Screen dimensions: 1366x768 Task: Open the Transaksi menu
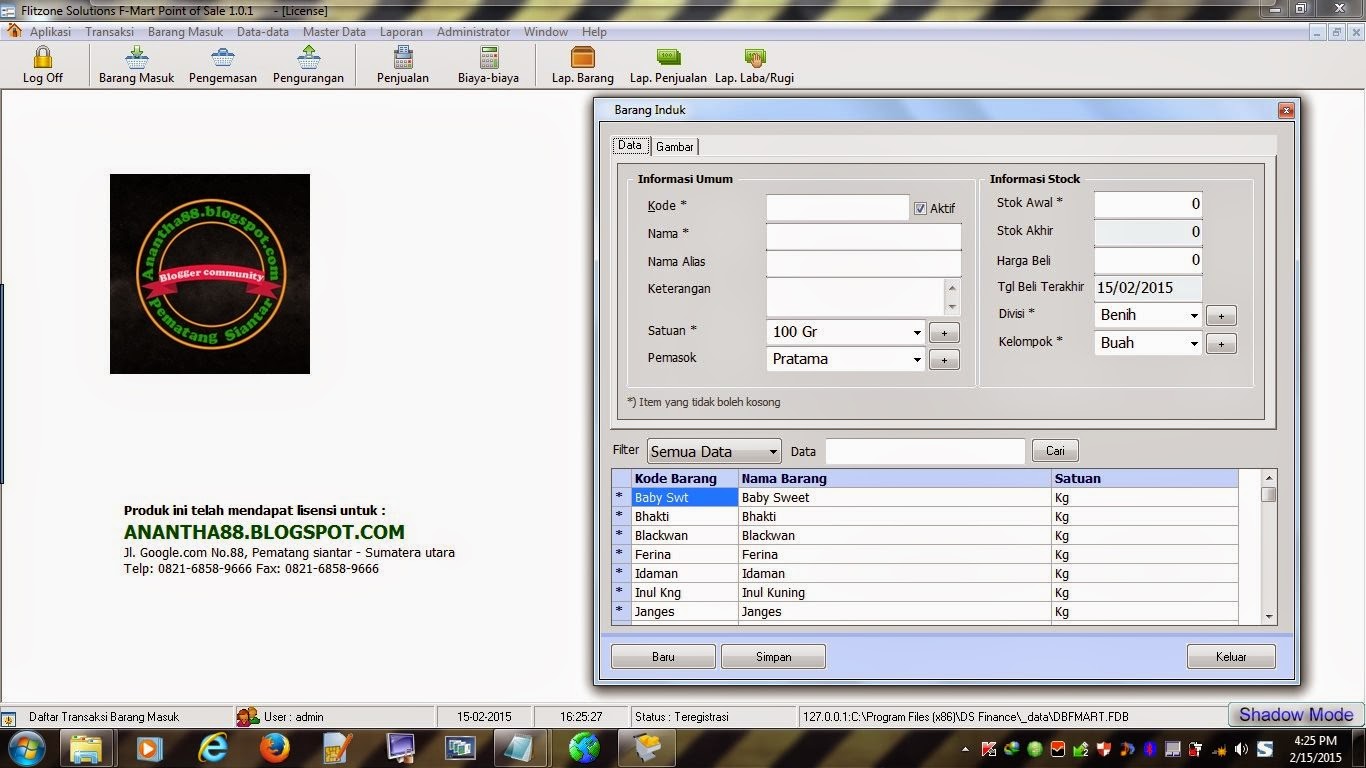110,32
